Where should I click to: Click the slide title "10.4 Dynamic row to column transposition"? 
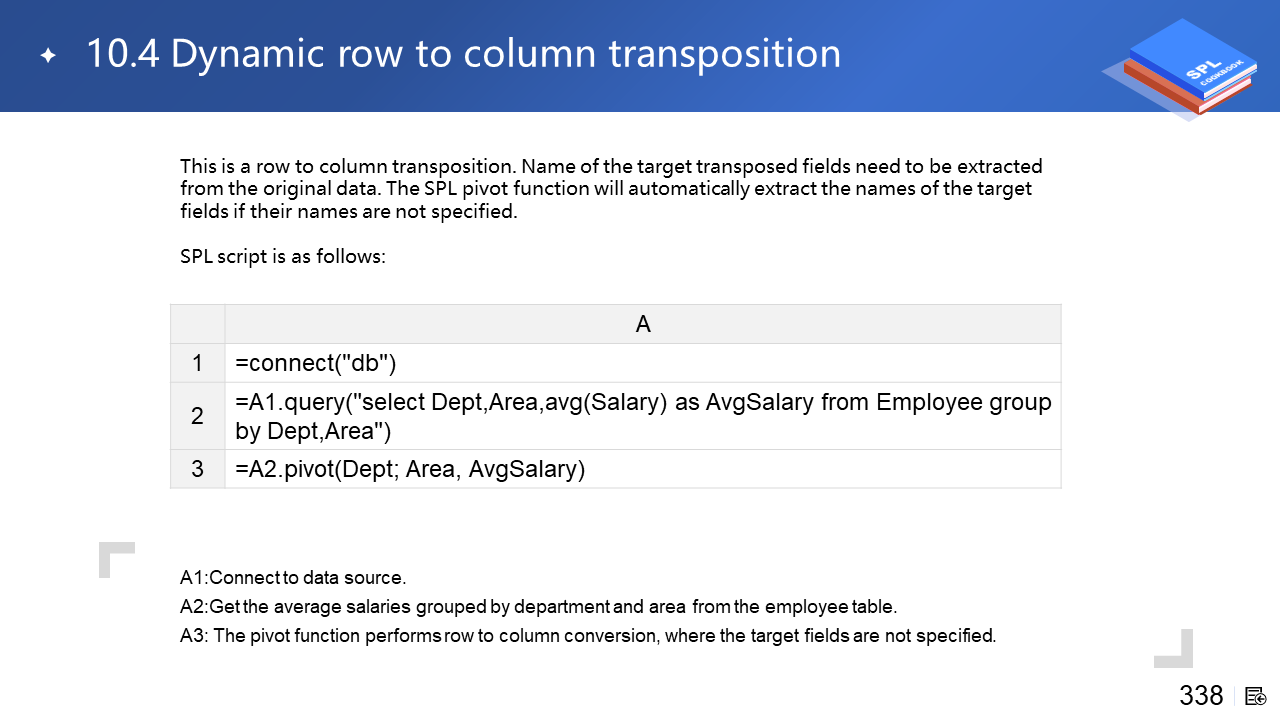pos(463,54)
